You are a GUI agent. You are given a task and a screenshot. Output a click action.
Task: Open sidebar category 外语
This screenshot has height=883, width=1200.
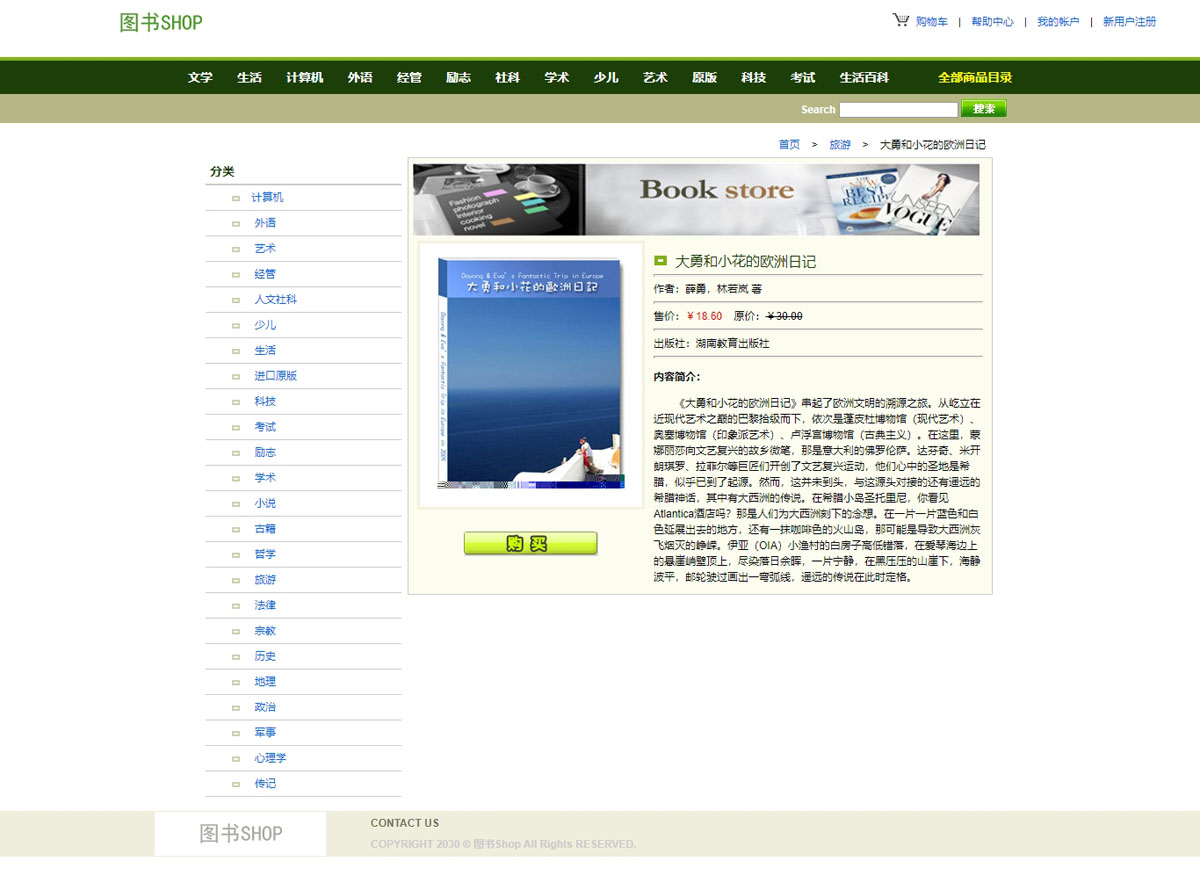[265, 223]
